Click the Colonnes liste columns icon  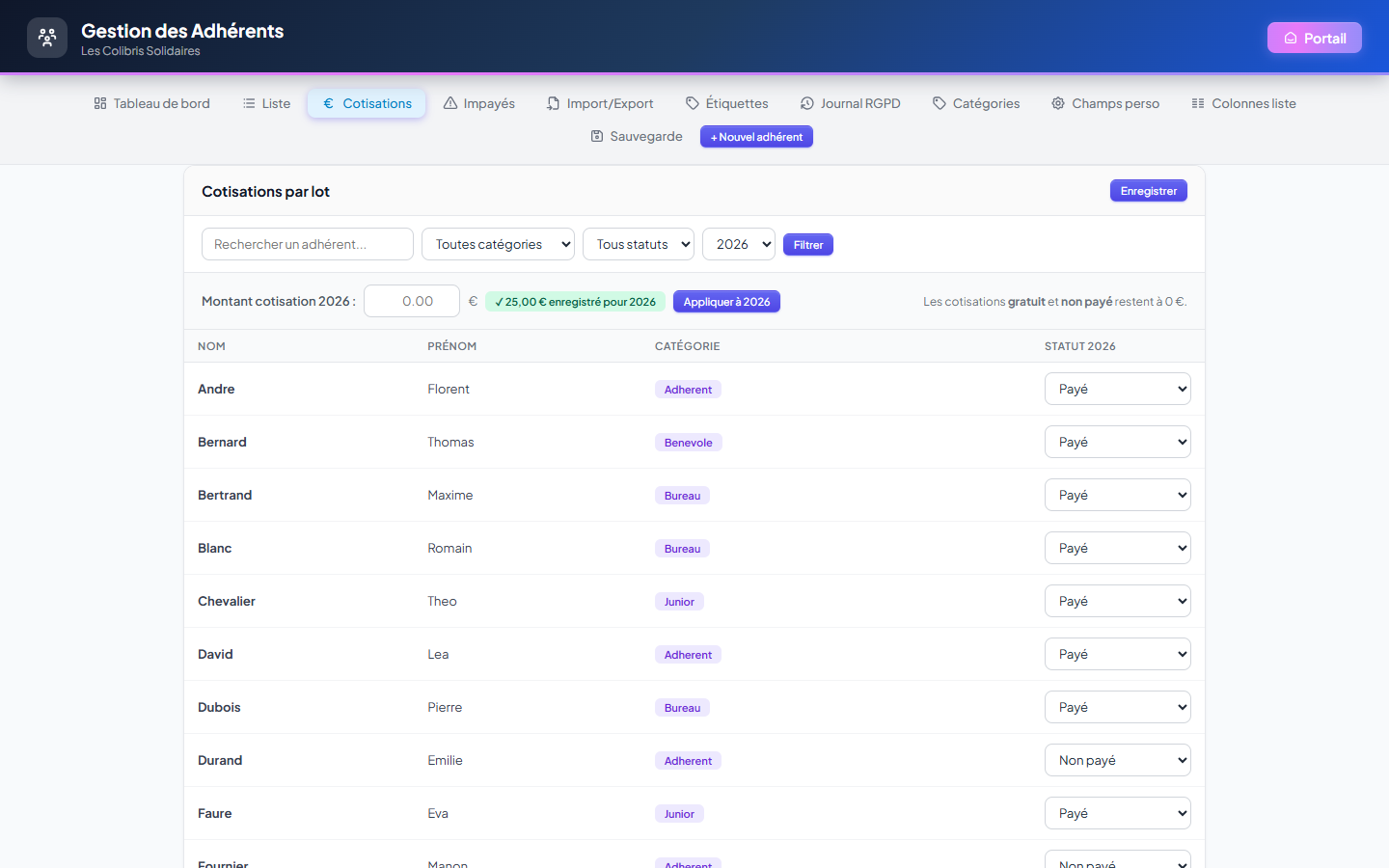(1198, 103)
